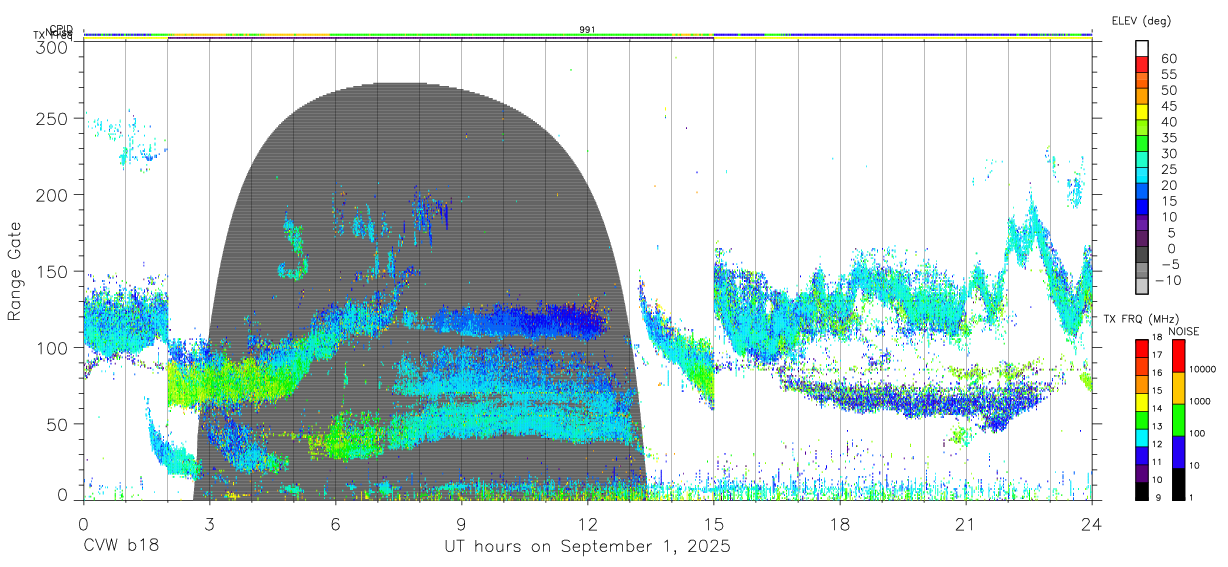Pick the red TX FRQ swatch between 17 and 18
Screen dimensions: 1228x567
coord(1142,349)
